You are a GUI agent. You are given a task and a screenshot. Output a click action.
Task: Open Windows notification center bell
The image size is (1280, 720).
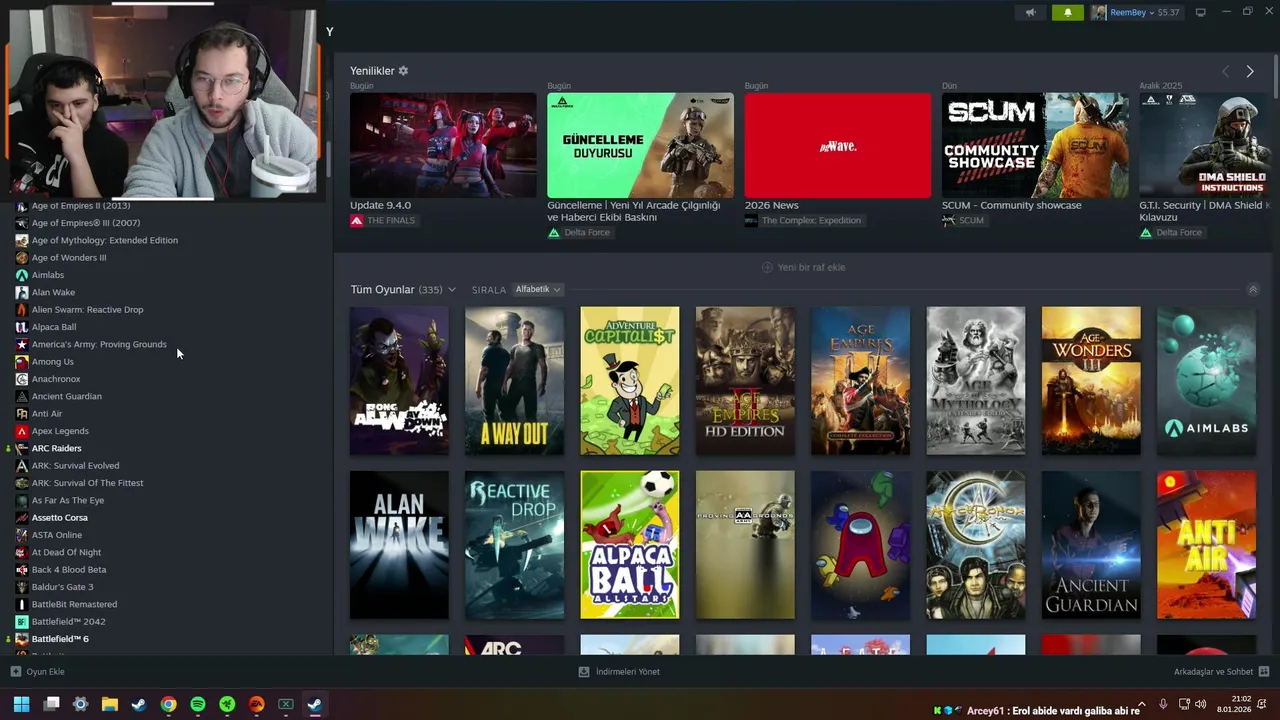pyautogui.click(x=1264, y=705)
